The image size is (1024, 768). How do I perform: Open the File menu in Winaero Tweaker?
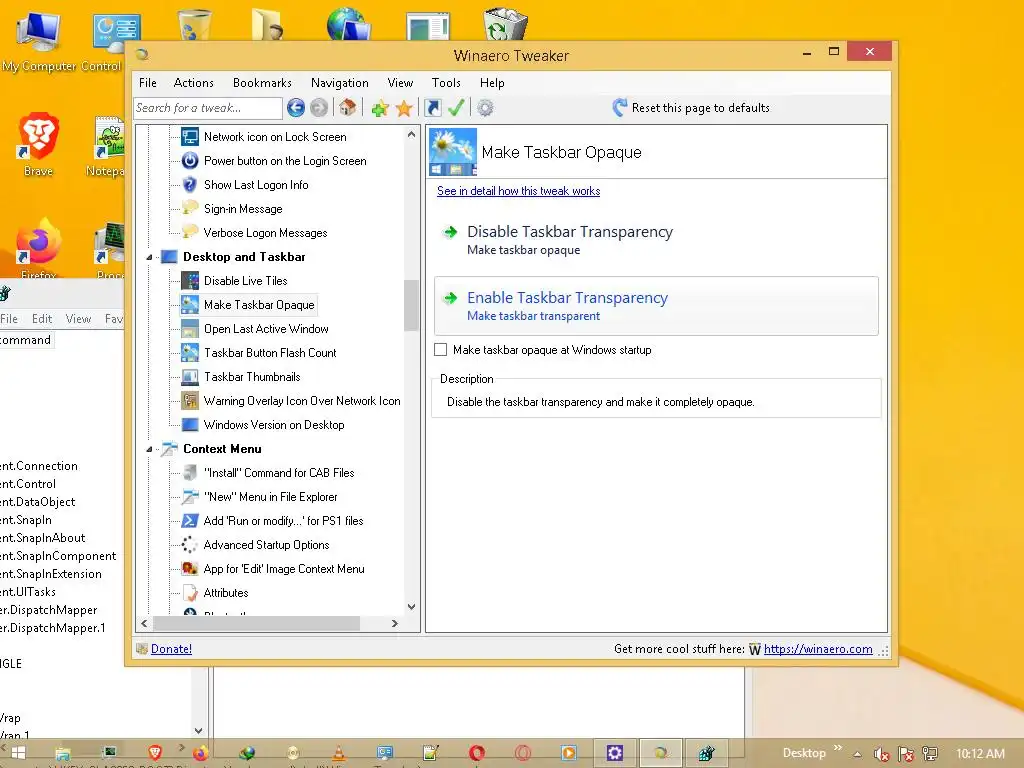(148, 83)
